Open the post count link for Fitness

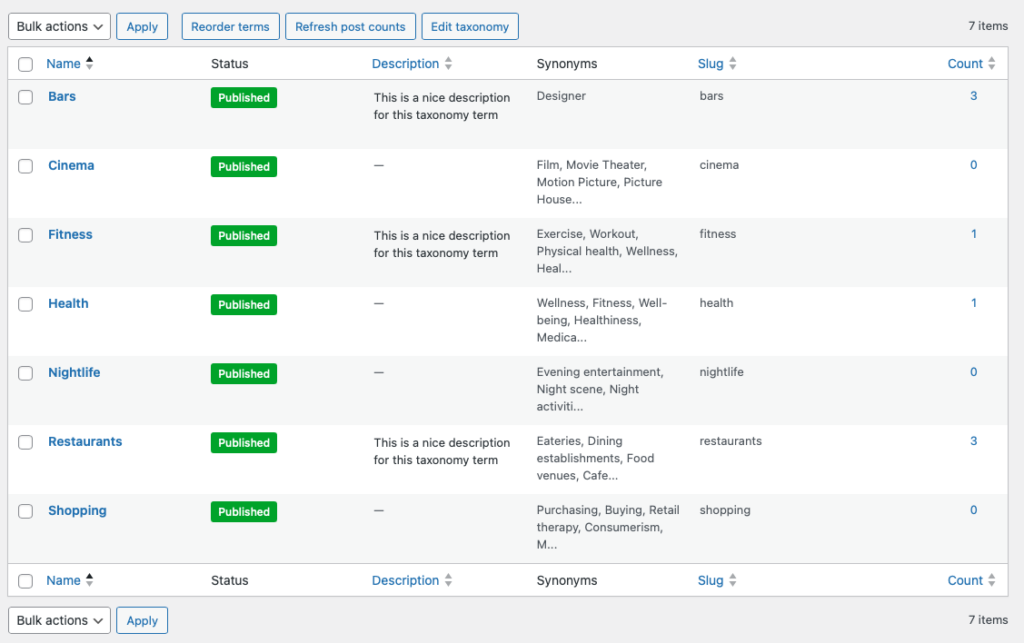[973, 234]
